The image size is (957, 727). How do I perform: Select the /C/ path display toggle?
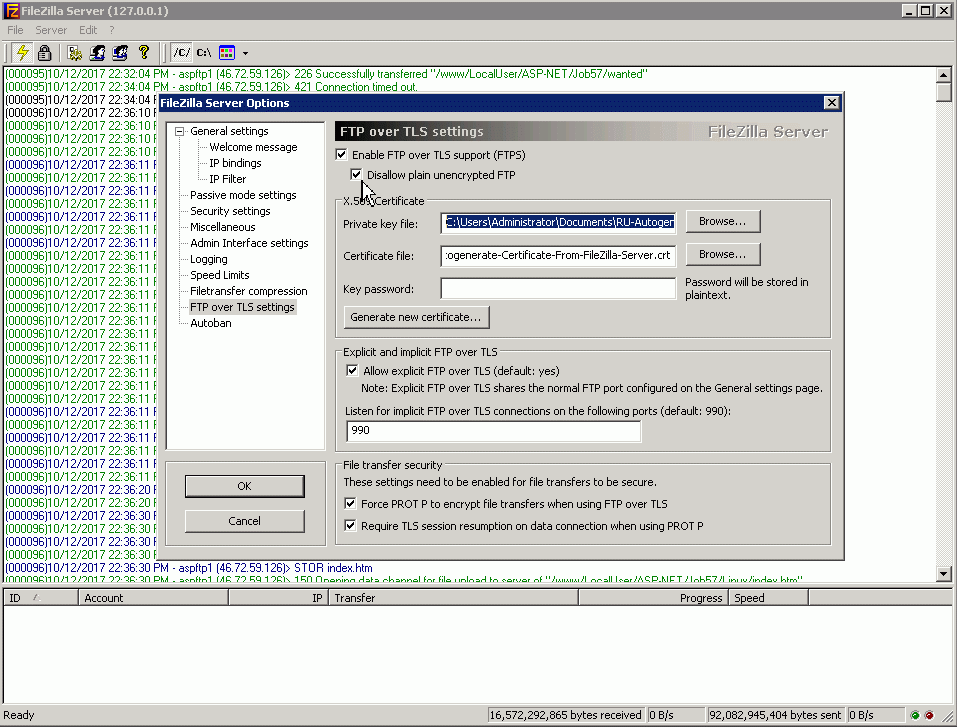coord(181,52)
